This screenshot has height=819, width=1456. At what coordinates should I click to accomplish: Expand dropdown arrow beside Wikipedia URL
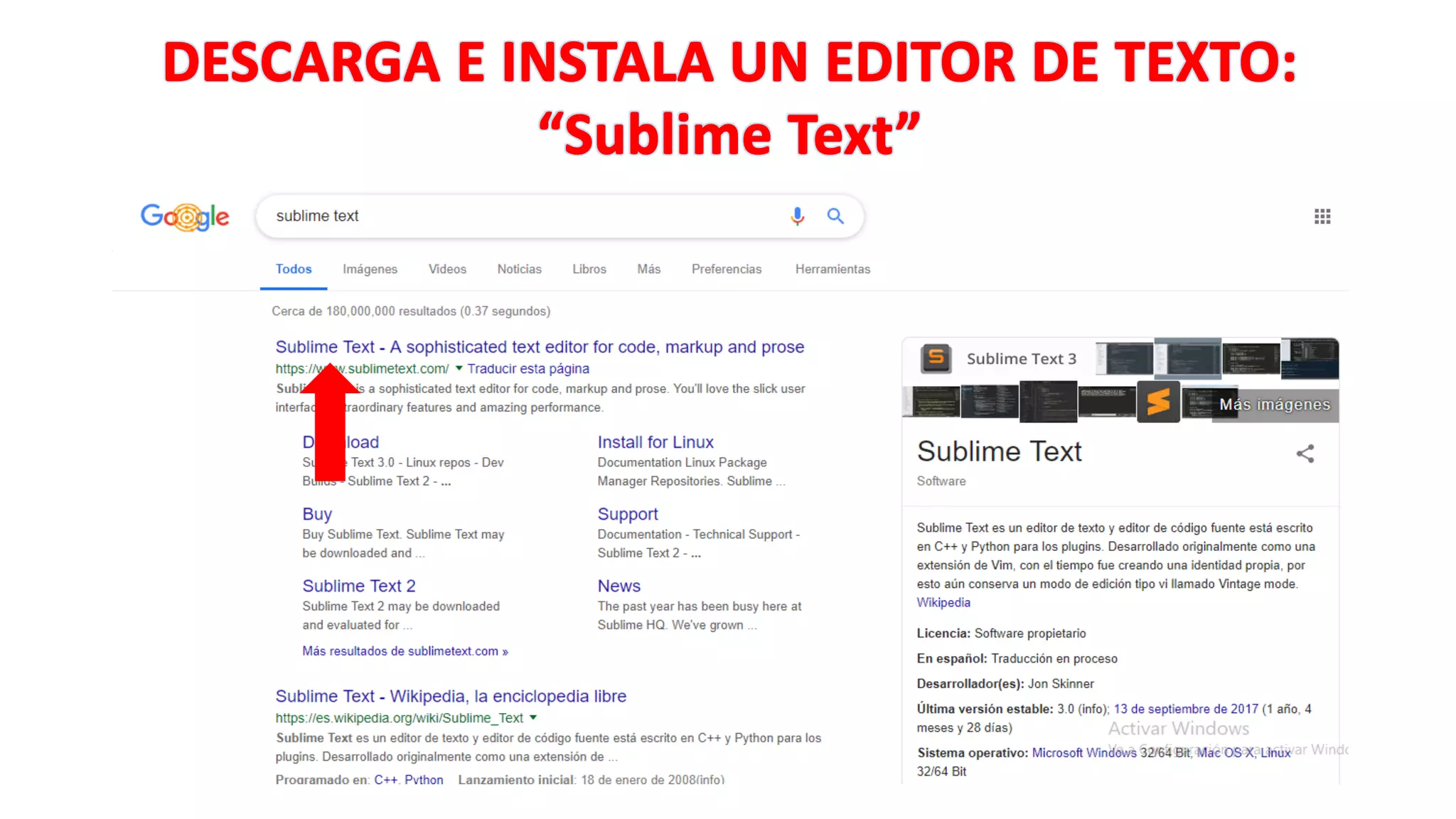[533, 718]
